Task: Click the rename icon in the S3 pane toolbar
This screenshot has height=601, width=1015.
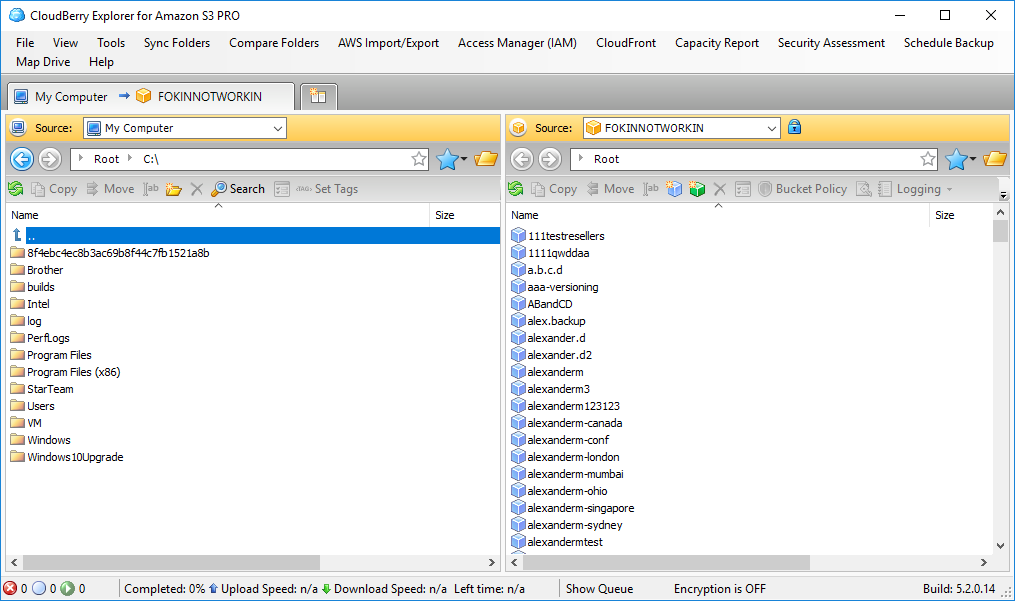Action: 651,188
